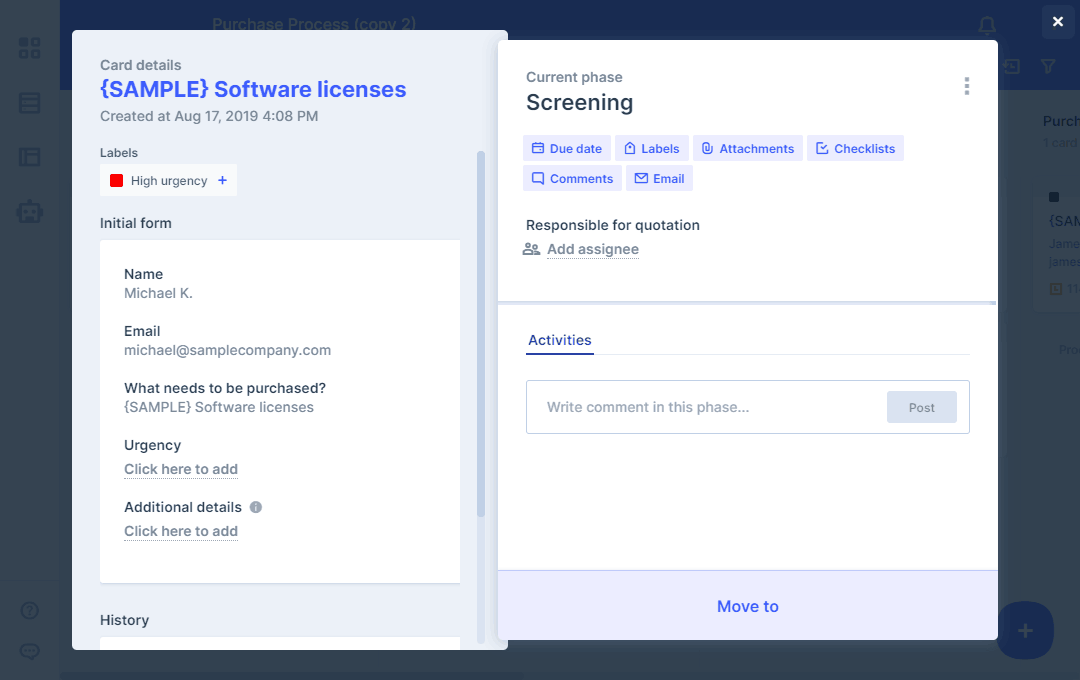Switch to the Activities tab
The width and height of the screenshot is (1080, 680).
click(560, 340)
